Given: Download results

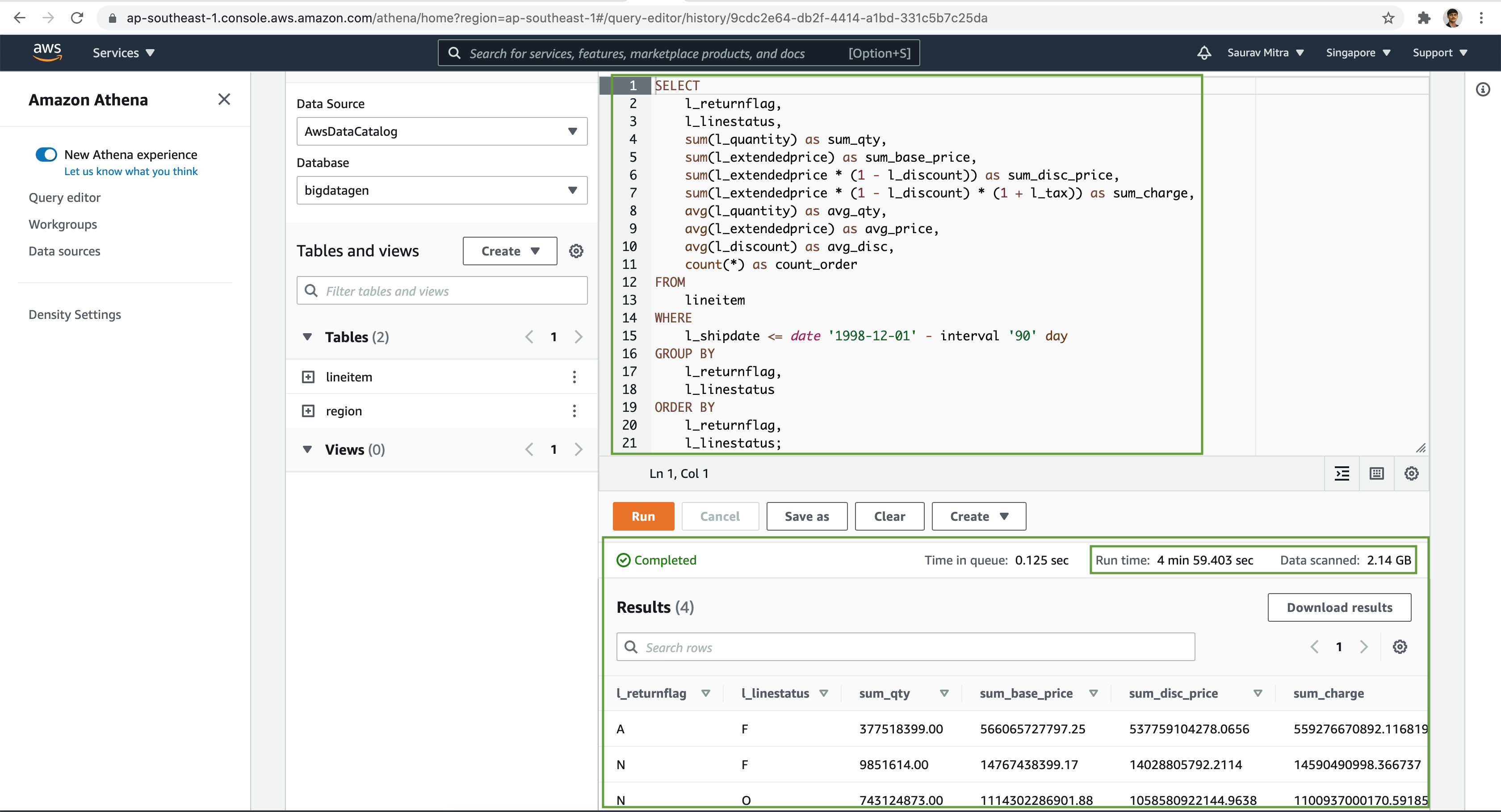Looking at the screenshot, I should (x=1339, y=607).
